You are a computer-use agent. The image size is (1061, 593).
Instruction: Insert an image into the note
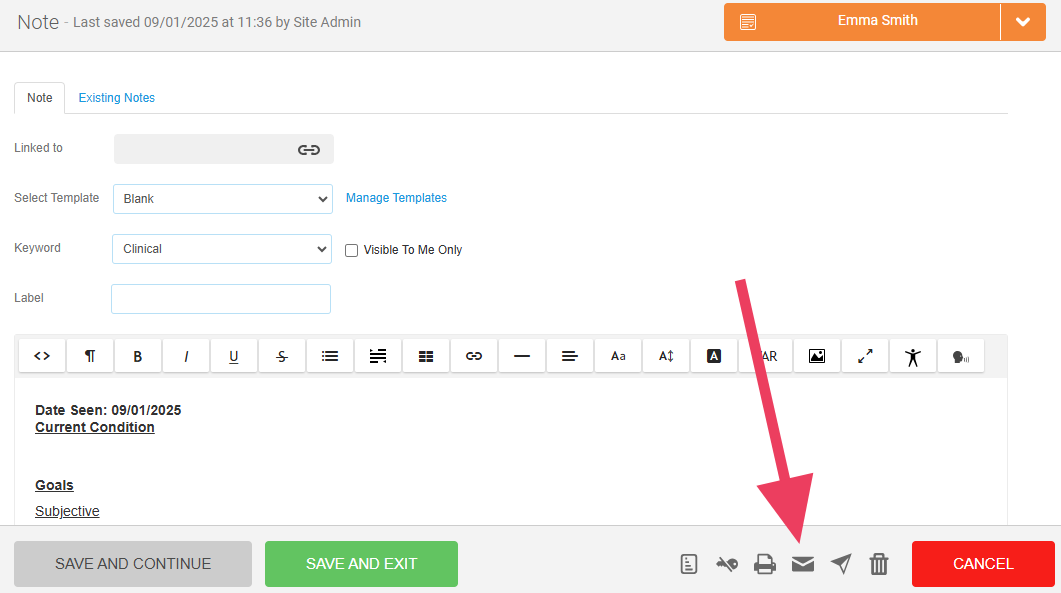tap(817, 356)
